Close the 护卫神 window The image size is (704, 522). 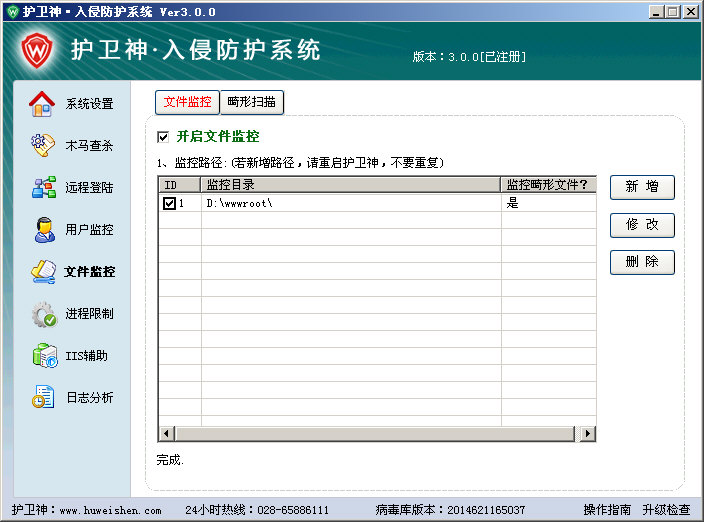pyautogui.click(x=691, y=12)
